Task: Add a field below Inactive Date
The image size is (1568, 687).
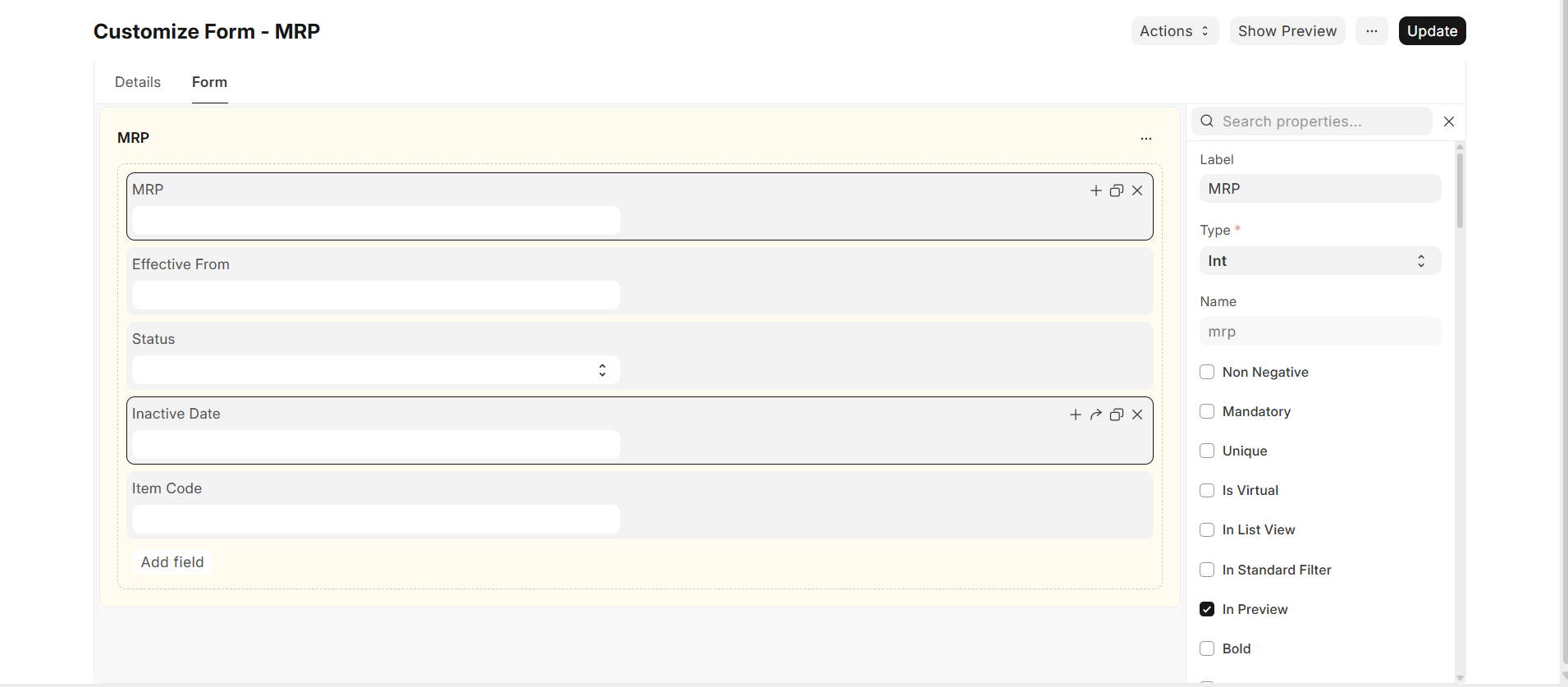Action: click(x=1075, y=414)
